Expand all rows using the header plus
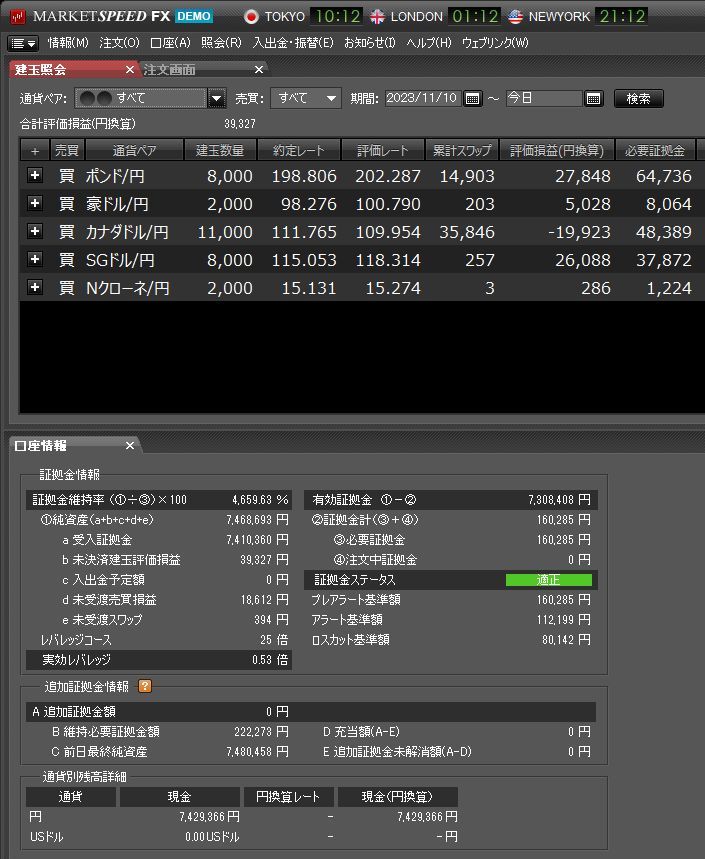 click(x=35, y=151)
